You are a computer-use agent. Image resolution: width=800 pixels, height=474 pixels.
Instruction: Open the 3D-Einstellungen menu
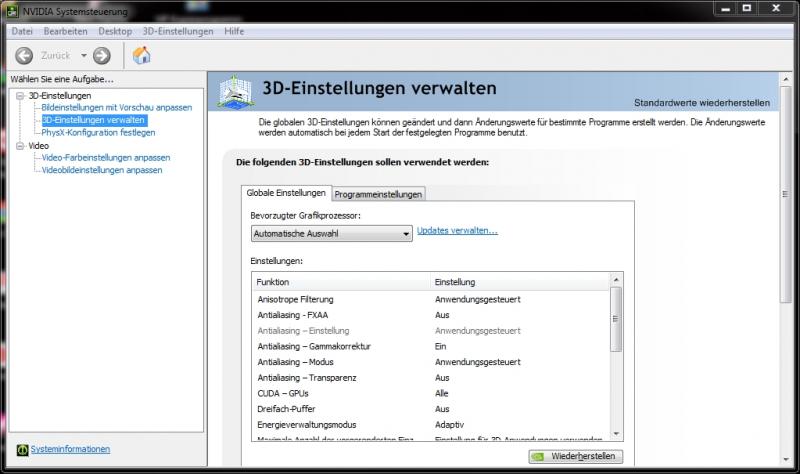tap(178, 31)
